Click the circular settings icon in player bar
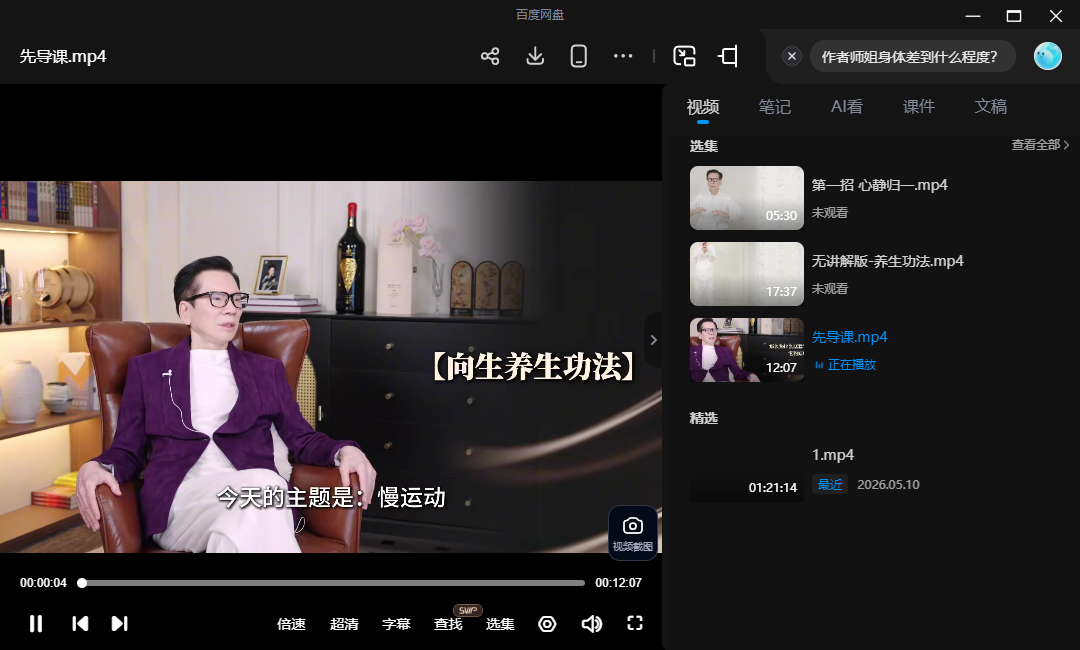This screenshot has width=1080, height=650. (547, 624)
